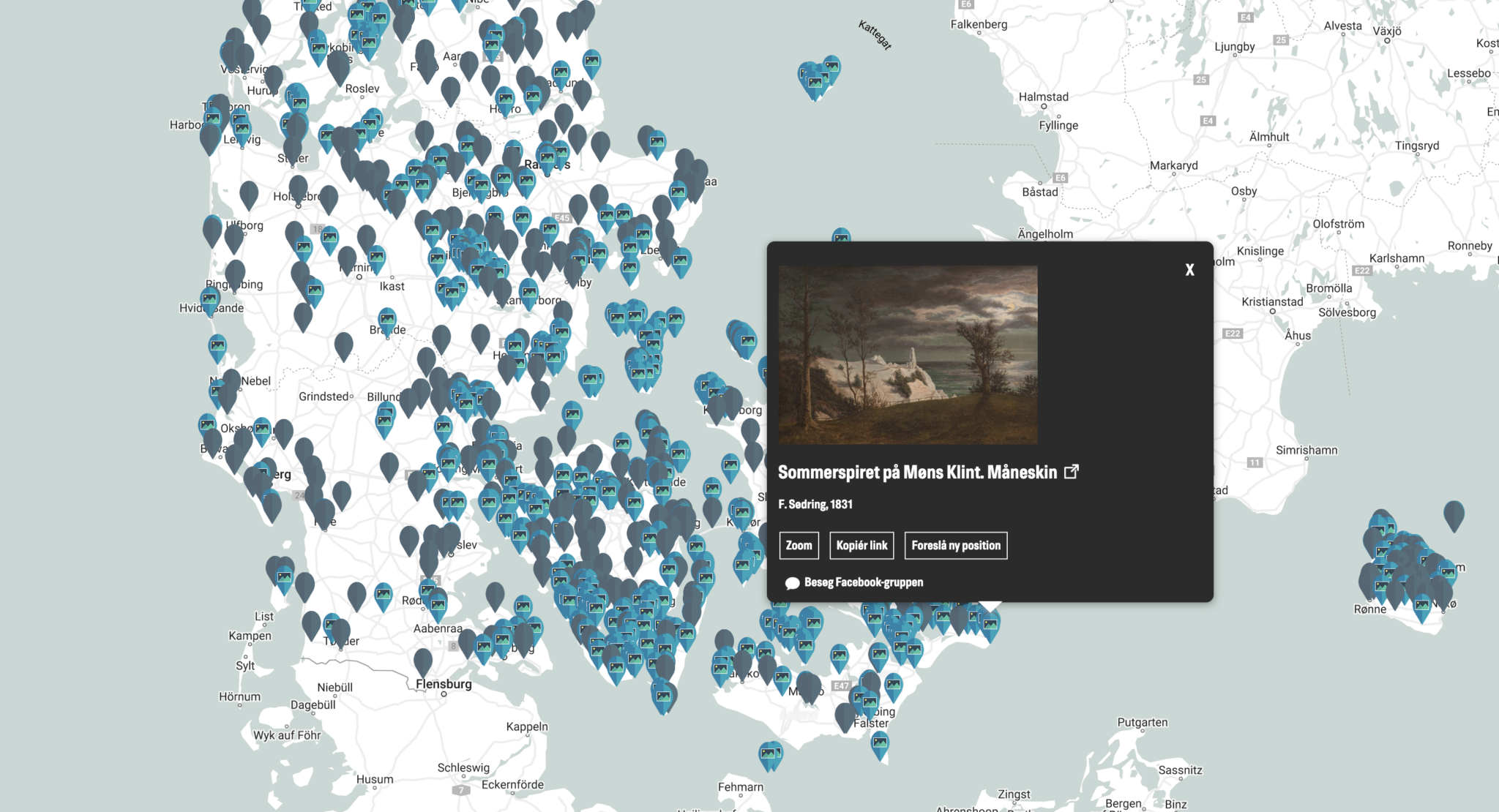
Task: Open the Sommerspiret på Møns Klint title link
Action: [x=917, y=472]
